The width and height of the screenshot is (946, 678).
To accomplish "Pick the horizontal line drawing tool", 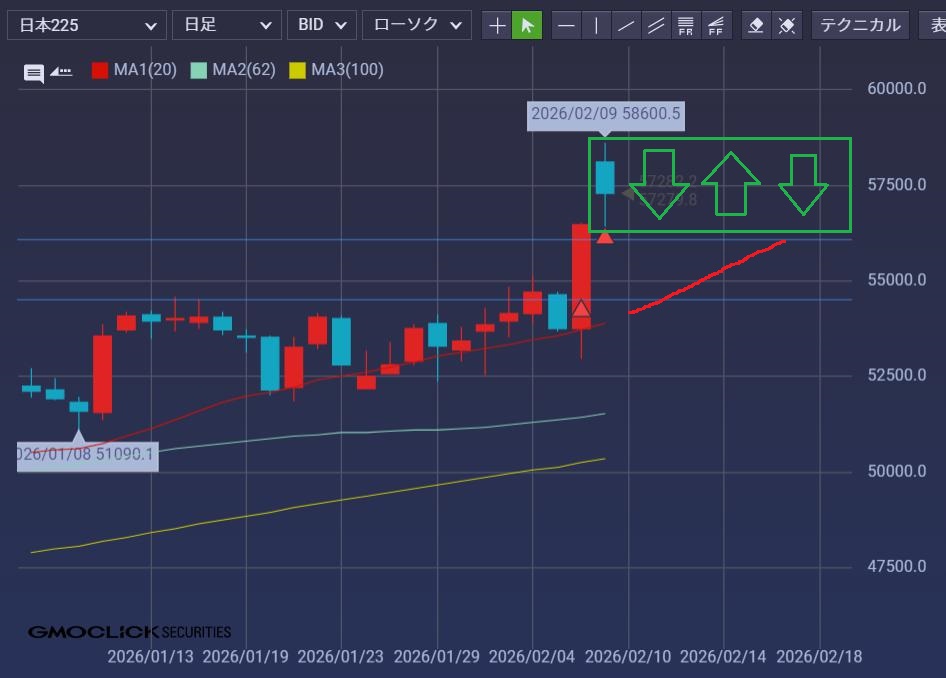I will click(x=566, y=25).
